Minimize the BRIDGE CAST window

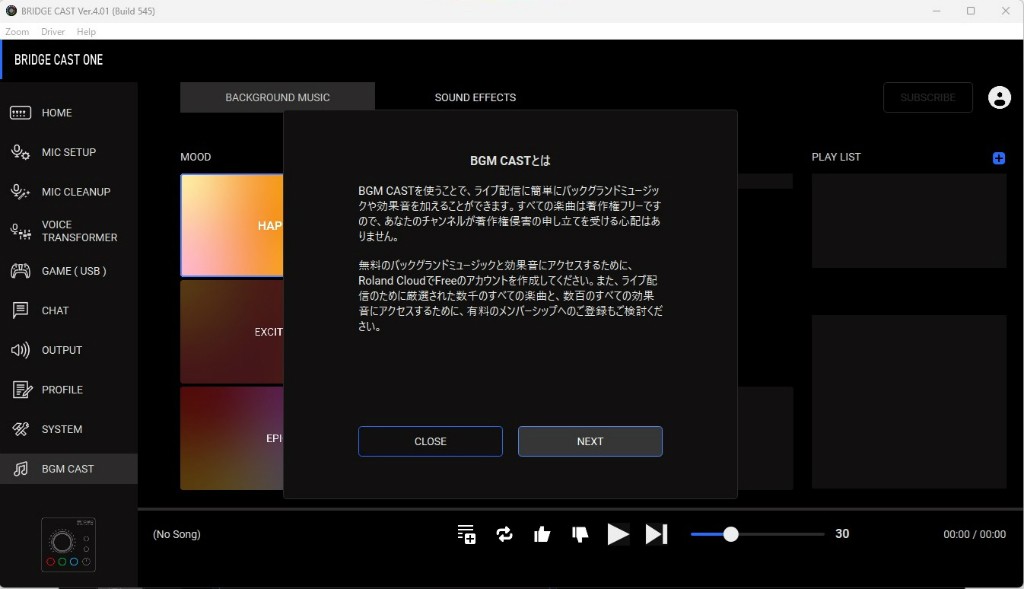(936, 11)
